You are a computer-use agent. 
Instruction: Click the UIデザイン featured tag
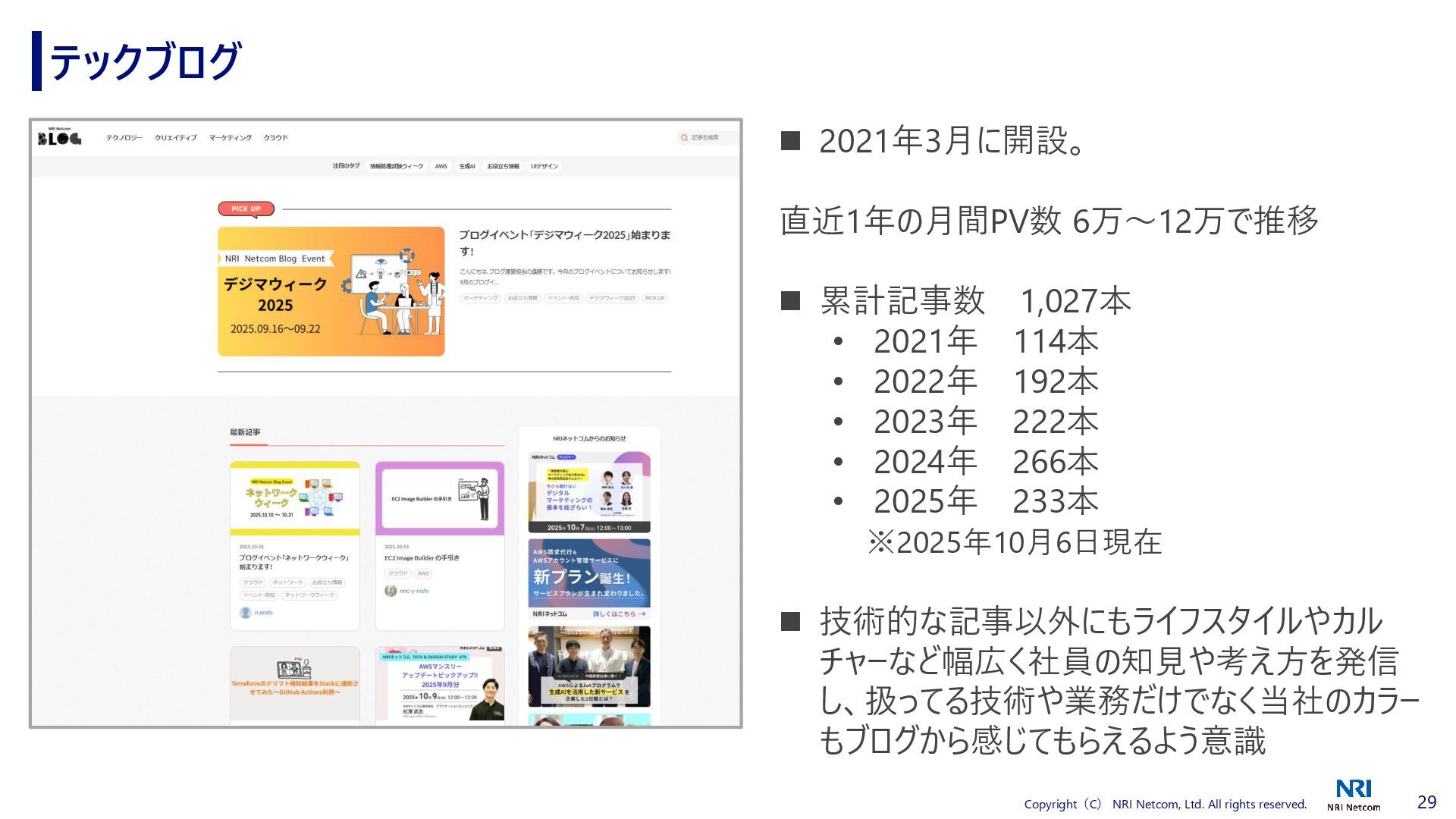coord(544,166)
